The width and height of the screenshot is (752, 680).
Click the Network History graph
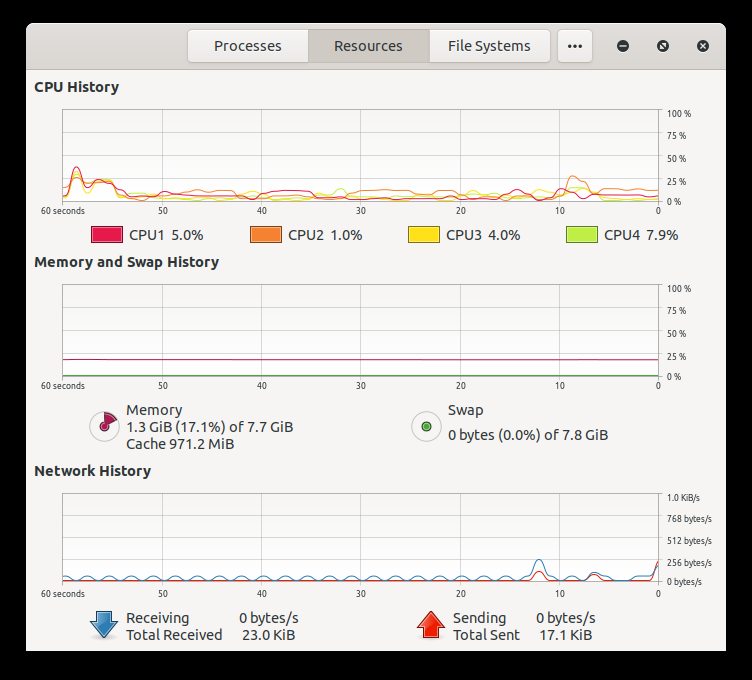[x=360, y=538]
